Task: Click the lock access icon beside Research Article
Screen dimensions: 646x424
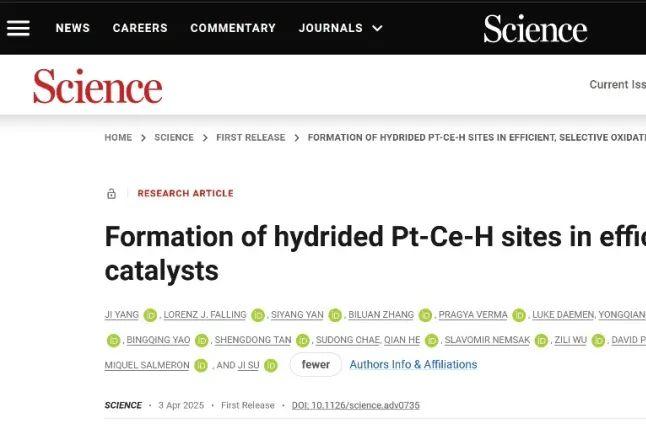Action: (x=111, y=193)
